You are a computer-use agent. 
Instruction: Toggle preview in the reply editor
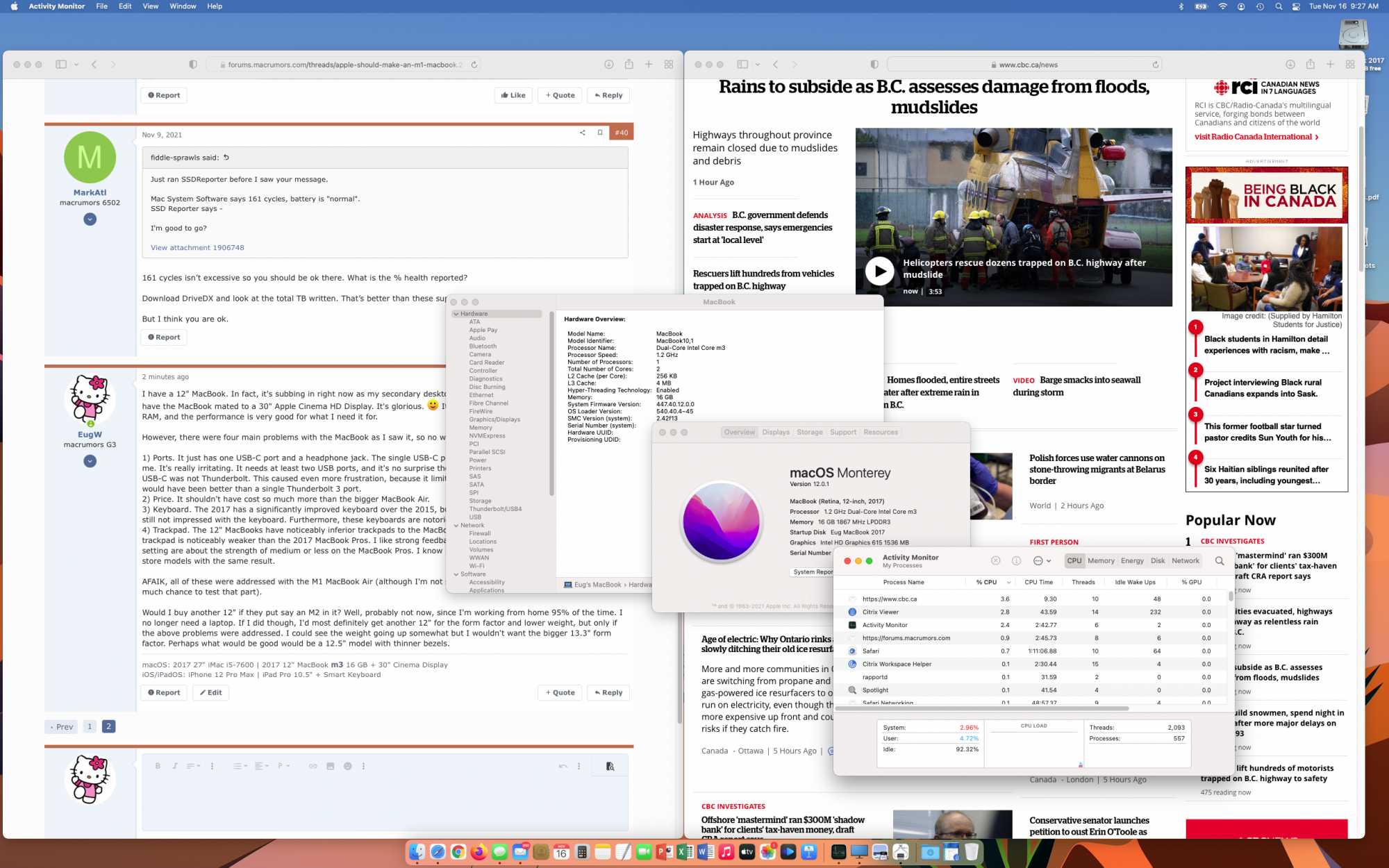[x=610, y=766]
